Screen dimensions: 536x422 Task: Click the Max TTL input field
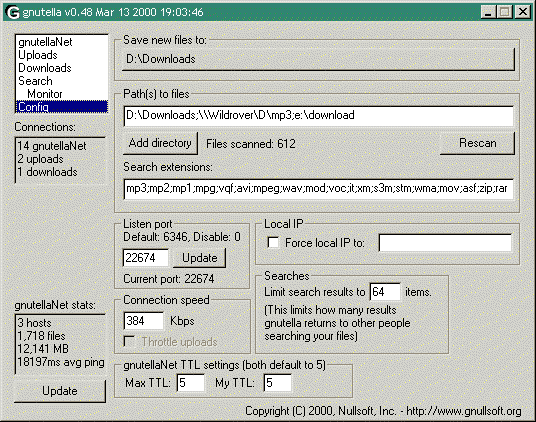point(191,383)
